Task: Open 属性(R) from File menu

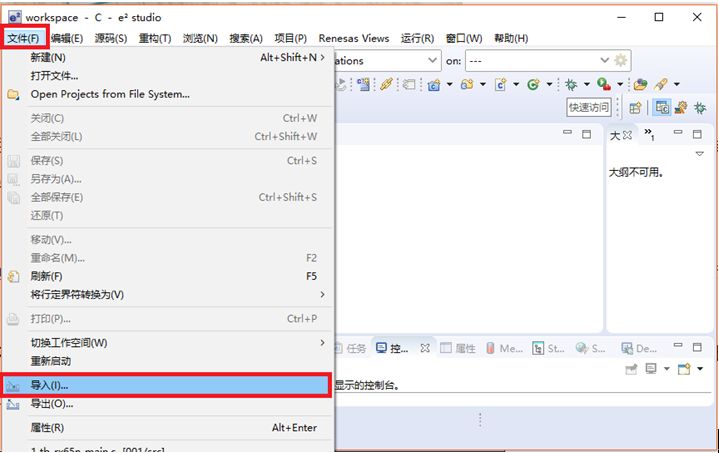Action: click(x=167, y=427)
